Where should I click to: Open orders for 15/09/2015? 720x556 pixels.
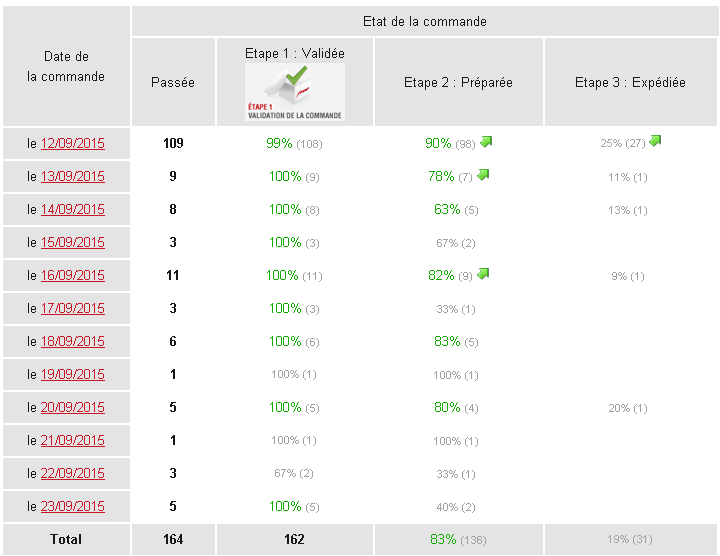72,243
